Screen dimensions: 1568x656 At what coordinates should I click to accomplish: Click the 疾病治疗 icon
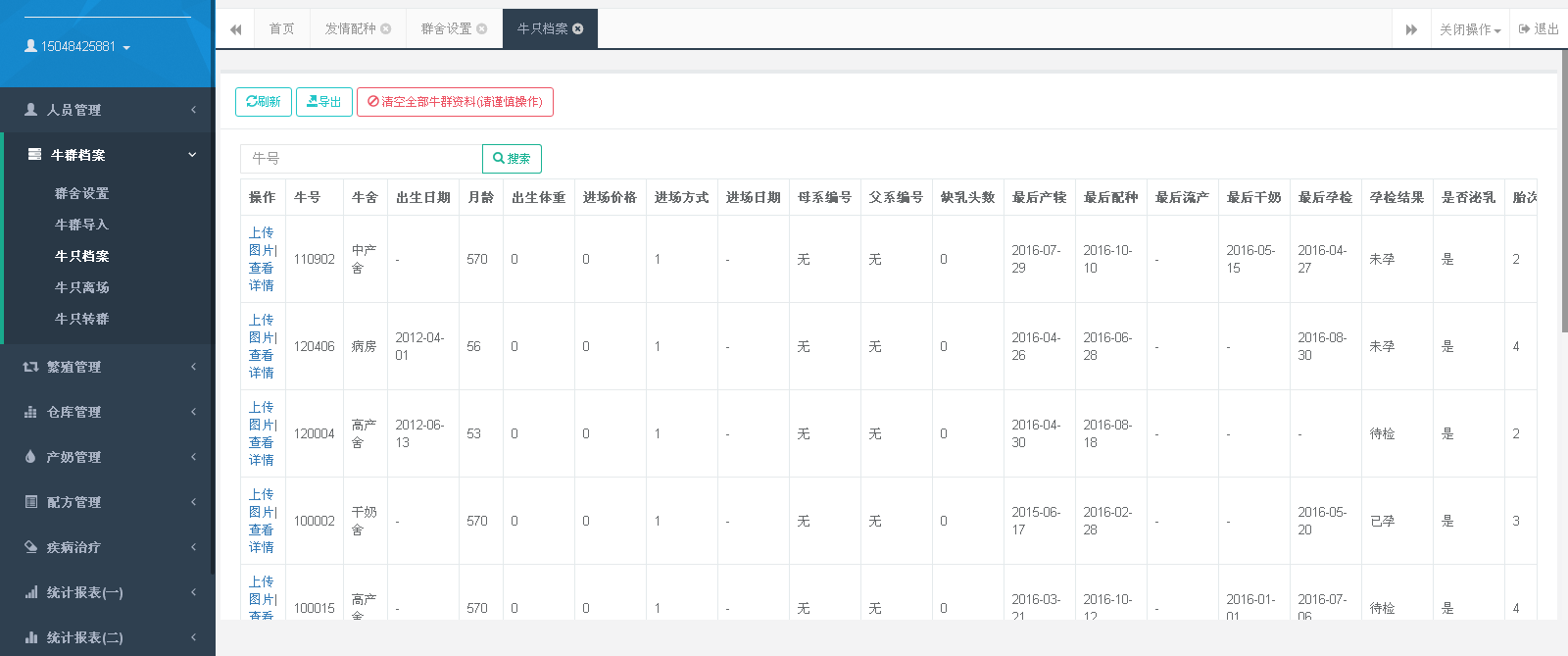[30, 547]
